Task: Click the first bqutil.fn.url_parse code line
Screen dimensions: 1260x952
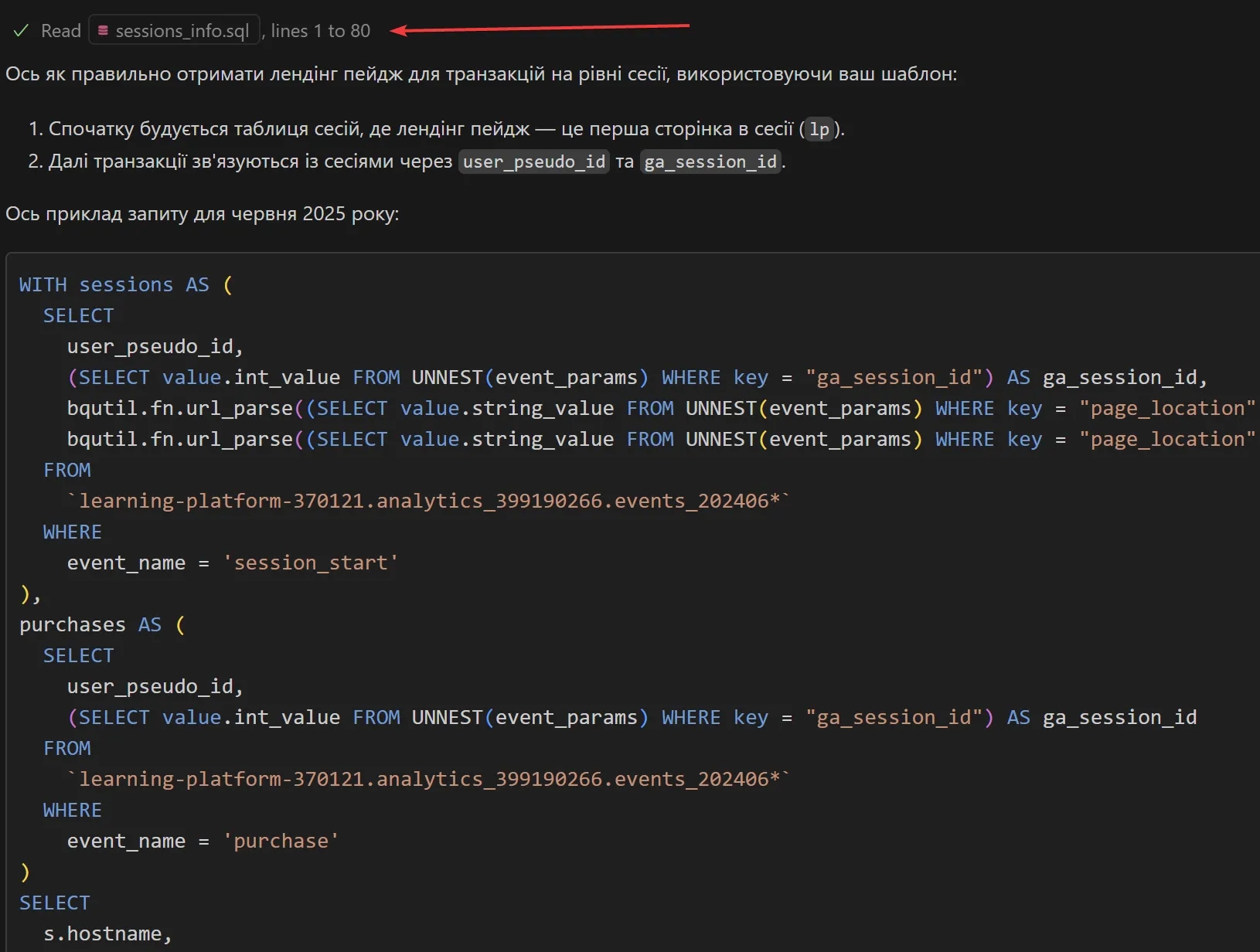Action: pyautogui.click(x=662, y=408)
